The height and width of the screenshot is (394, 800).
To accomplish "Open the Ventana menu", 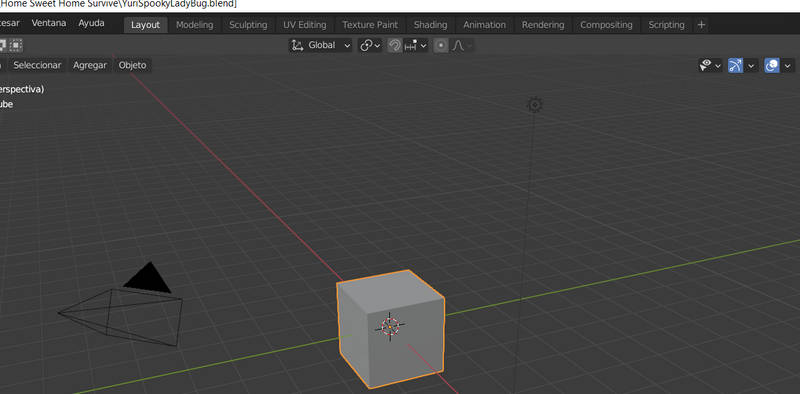I will tap(49, 23).
